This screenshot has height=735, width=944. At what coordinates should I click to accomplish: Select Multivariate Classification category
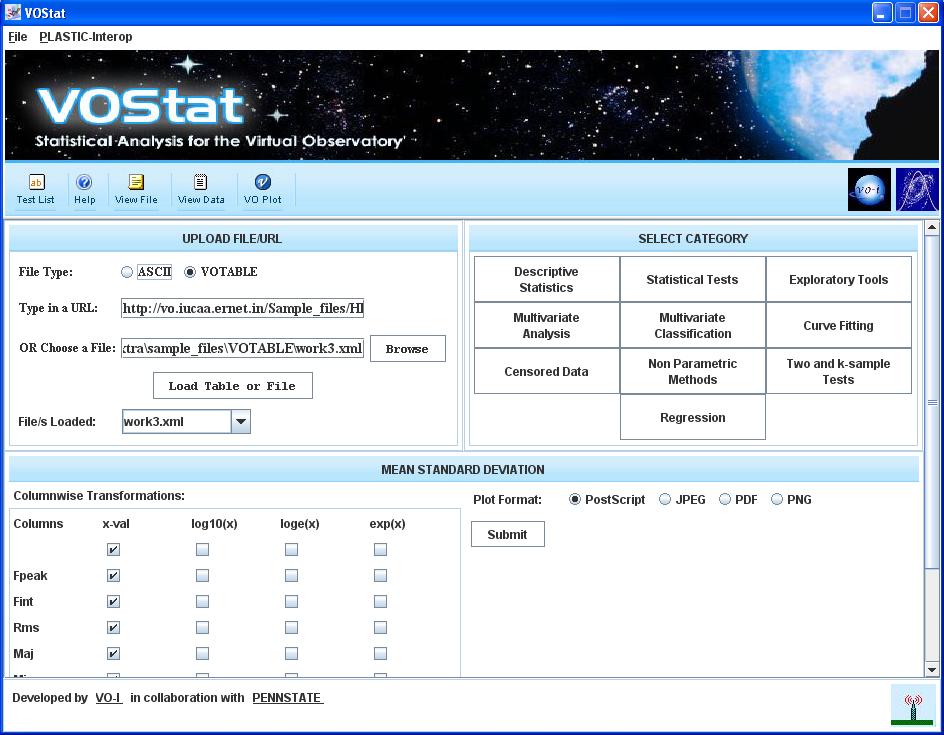pyautogui.click(x=692, y=325)
